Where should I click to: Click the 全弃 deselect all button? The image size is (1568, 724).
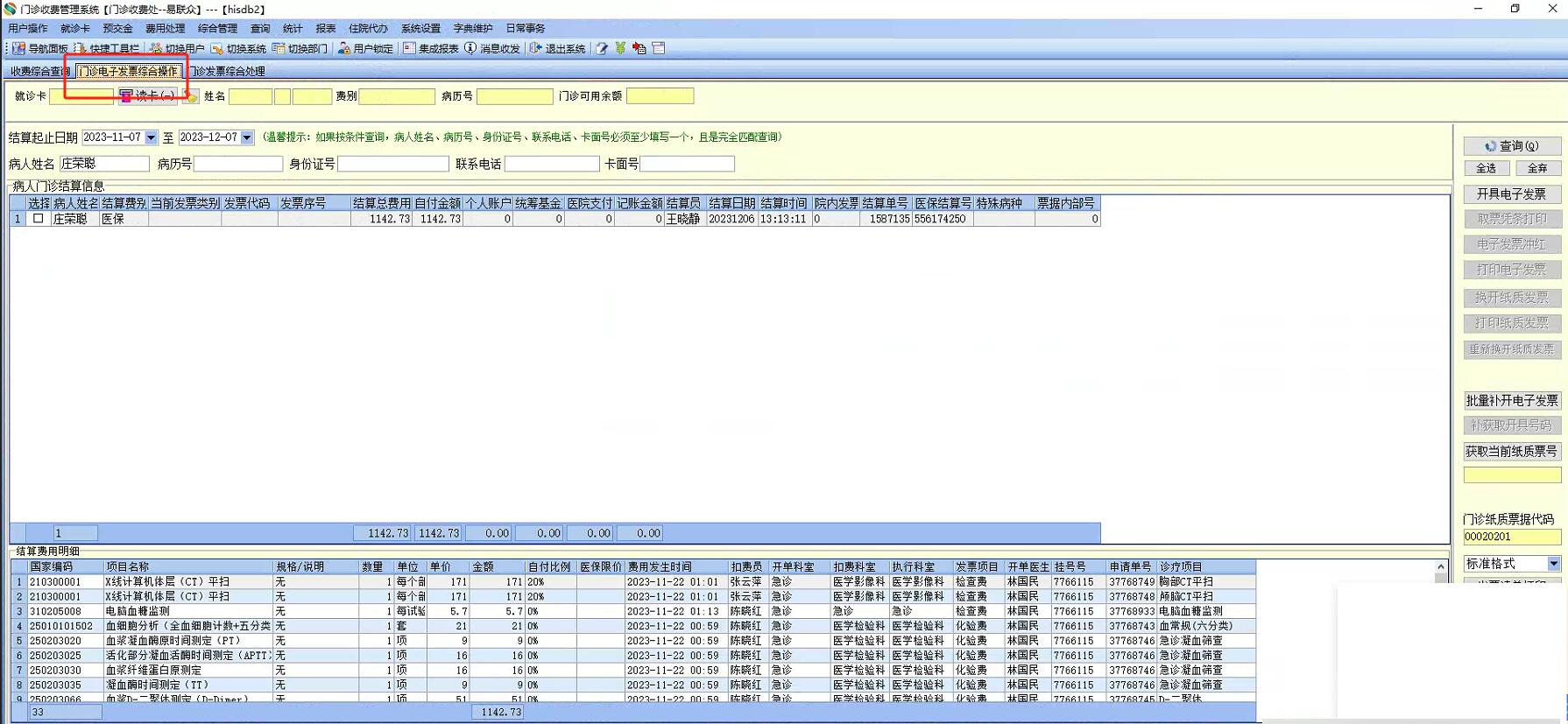point(1537,168)
